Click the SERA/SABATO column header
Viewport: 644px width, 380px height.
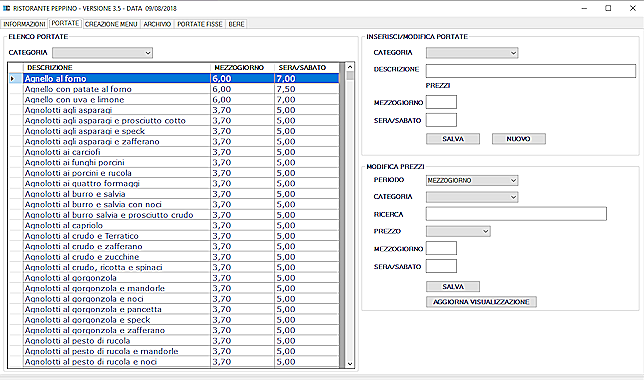[307, 68]
